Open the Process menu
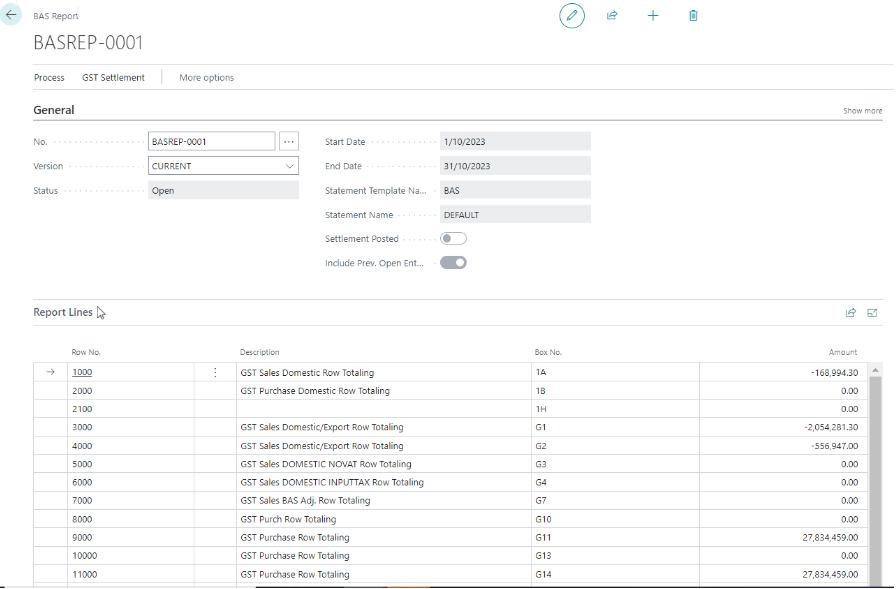 click(x=49, y=78)
